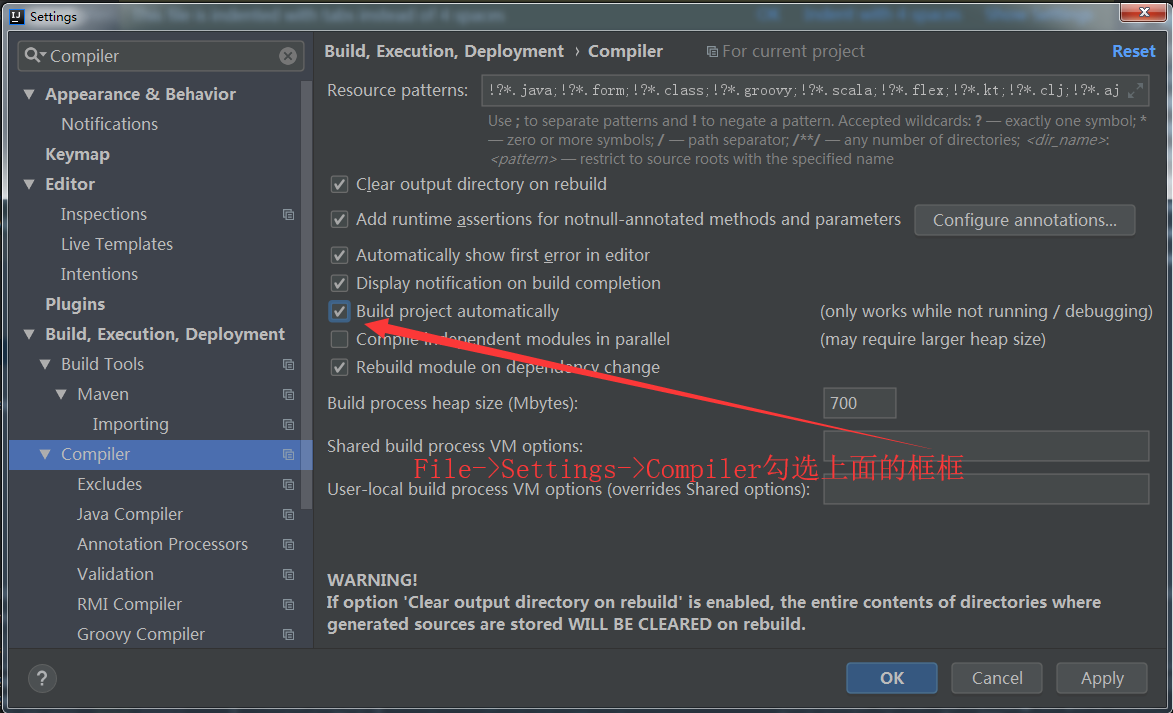
Task: Clear the Compiler search field text
Action: 288,56
